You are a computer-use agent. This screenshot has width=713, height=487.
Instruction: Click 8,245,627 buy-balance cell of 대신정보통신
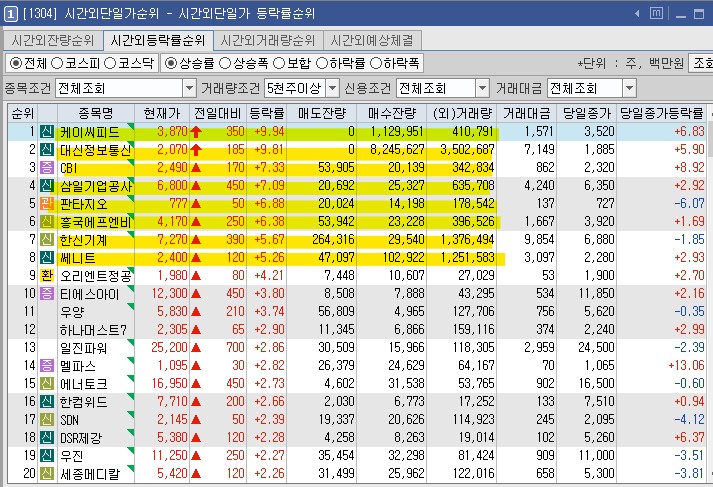pos(397,150)
